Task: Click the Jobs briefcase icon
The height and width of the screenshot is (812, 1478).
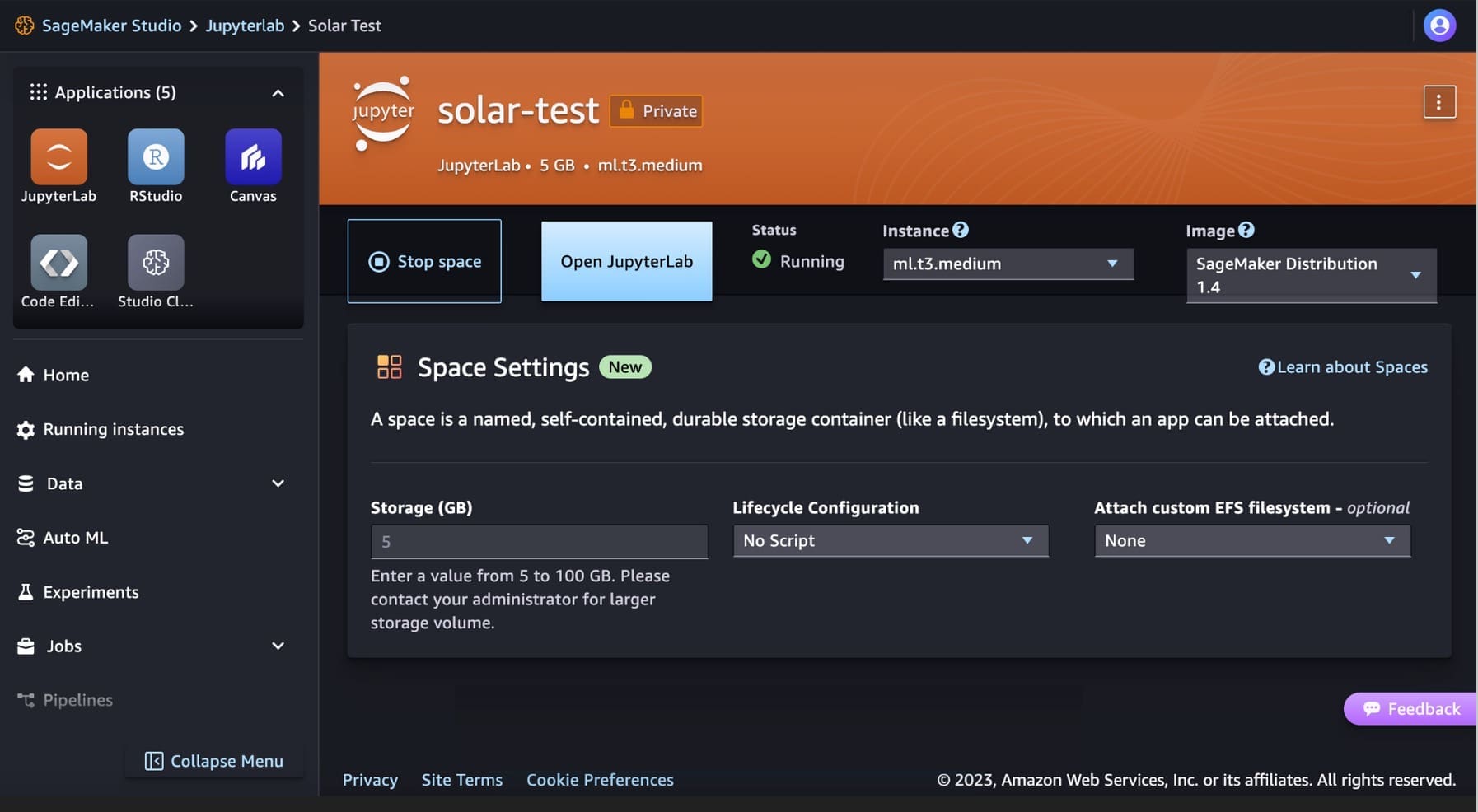Action: [x=26, y=646]
